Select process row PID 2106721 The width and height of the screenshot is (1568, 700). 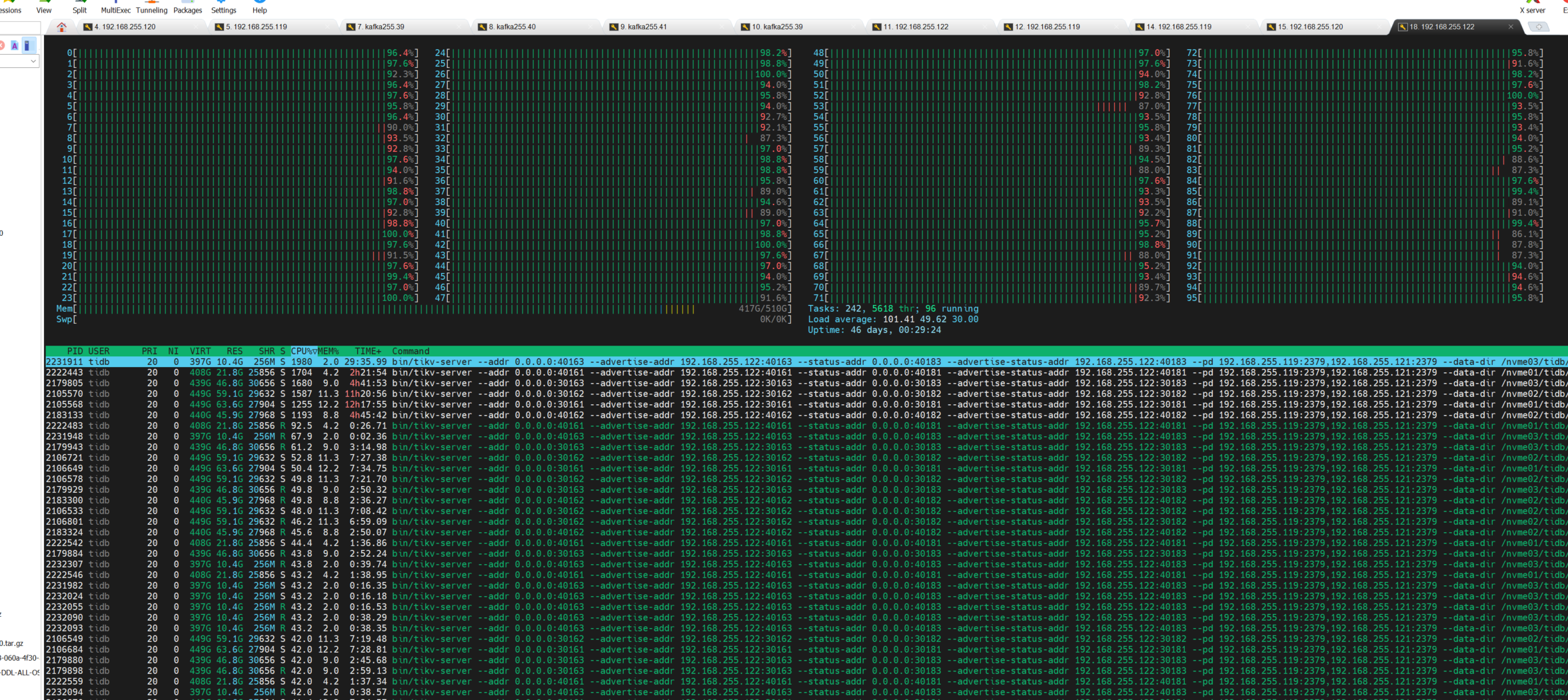click(806, 458)
